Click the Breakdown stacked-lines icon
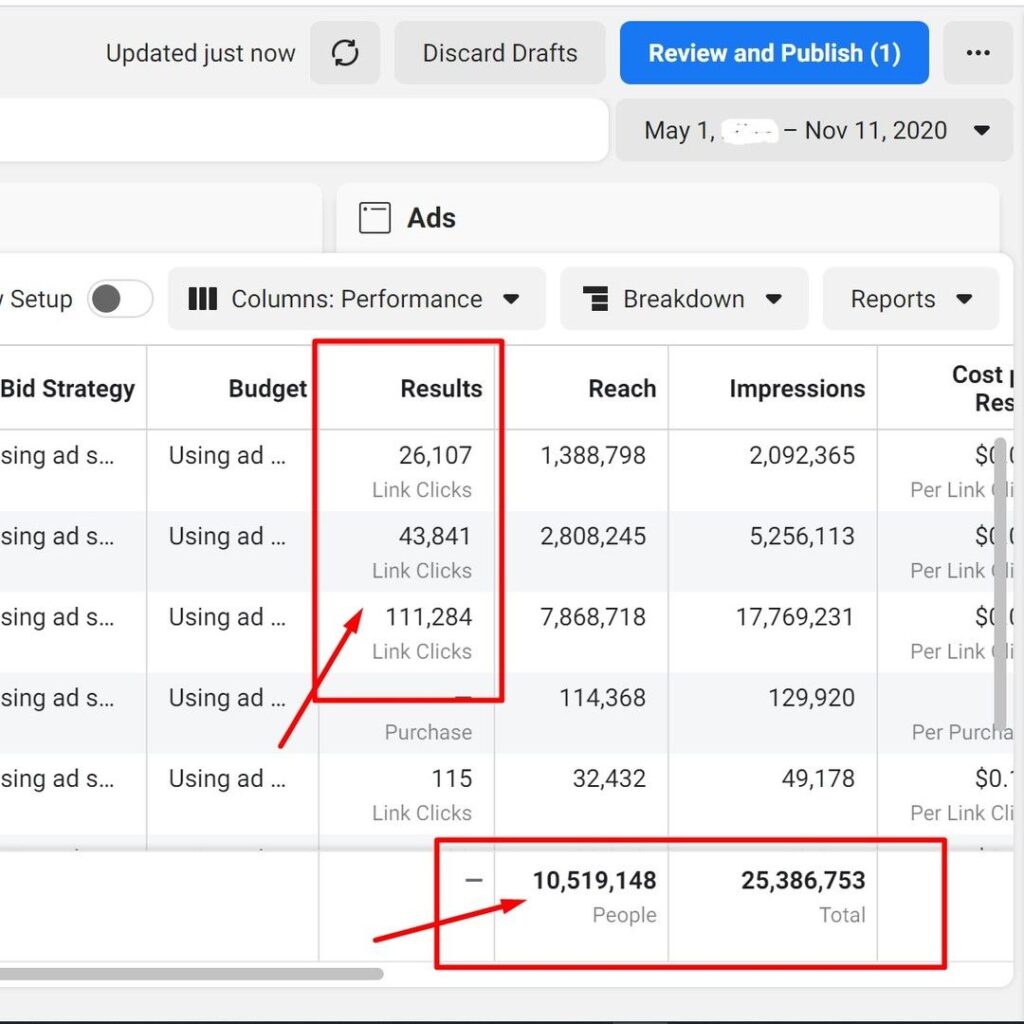Image resolution: width=1024 pixels, height=1024 pixels. [x=596, y=299]
